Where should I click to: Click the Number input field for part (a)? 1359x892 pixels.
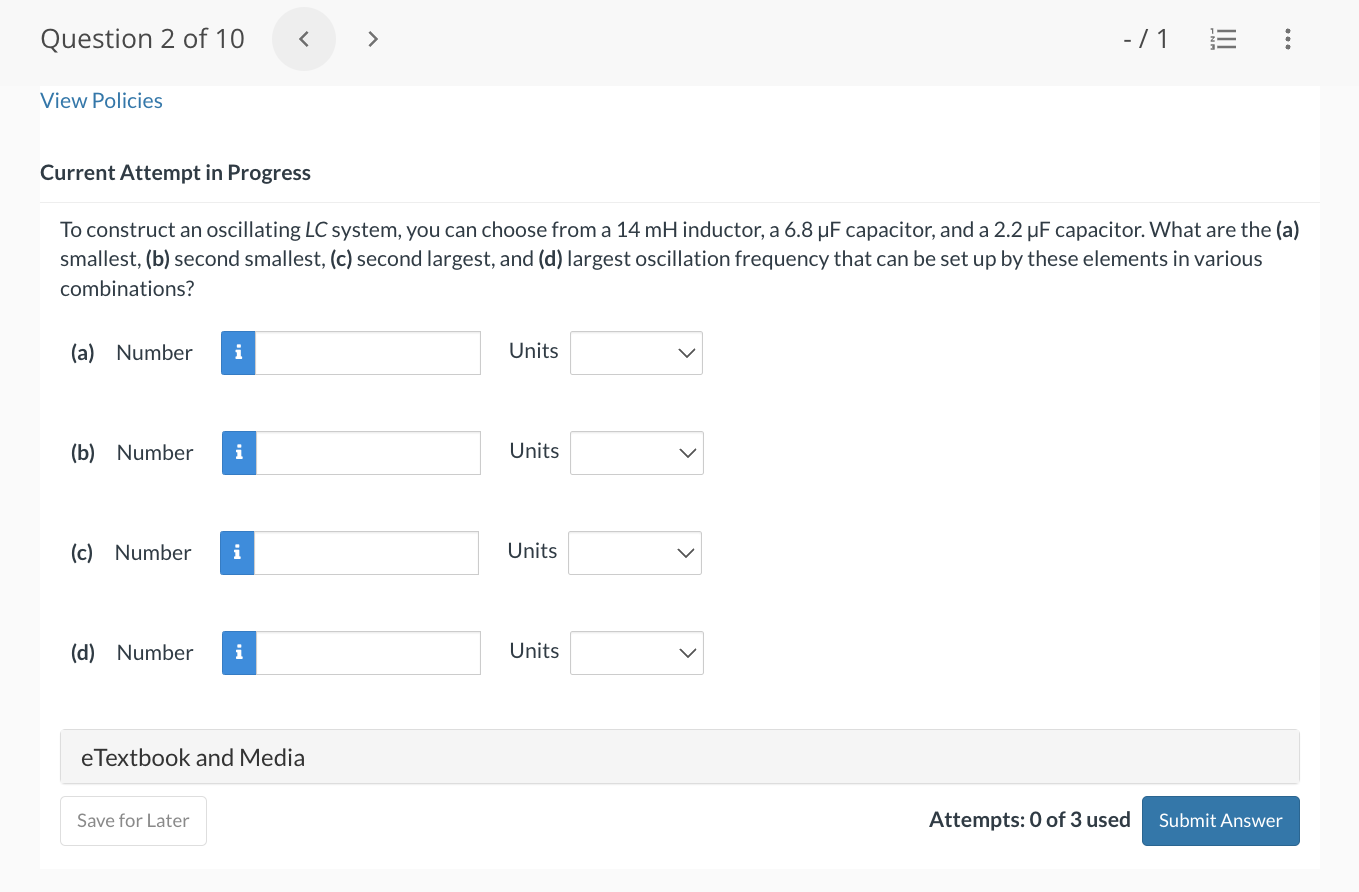[367, 353]
